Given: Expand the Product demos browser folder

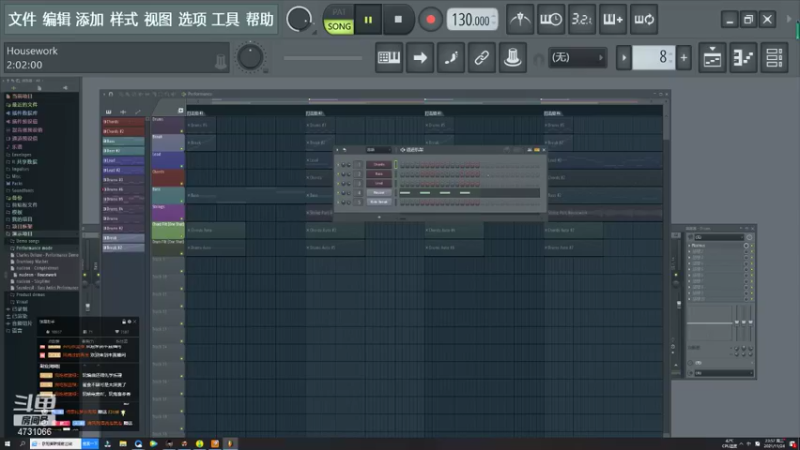Looking at the screenshot, I should click(x=30, y=294).
